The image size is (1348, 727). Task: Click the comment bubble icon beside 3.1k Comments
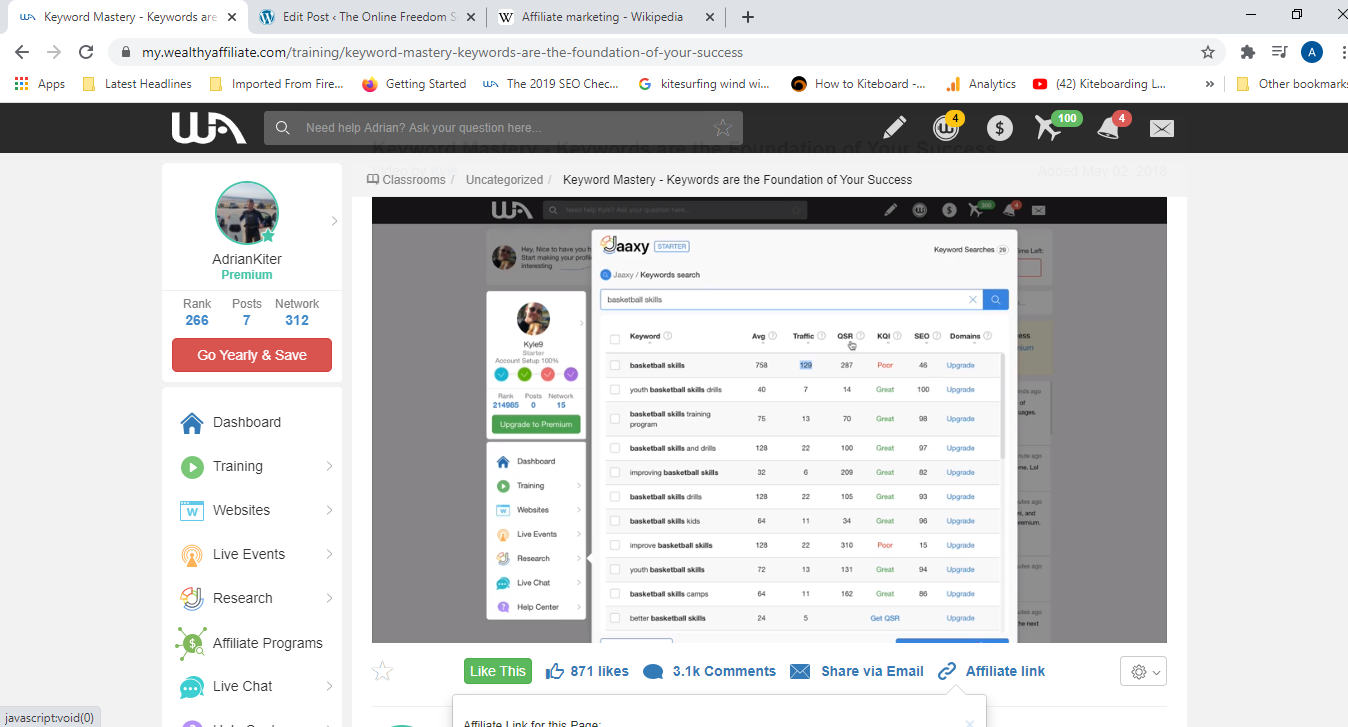[653, 672]
